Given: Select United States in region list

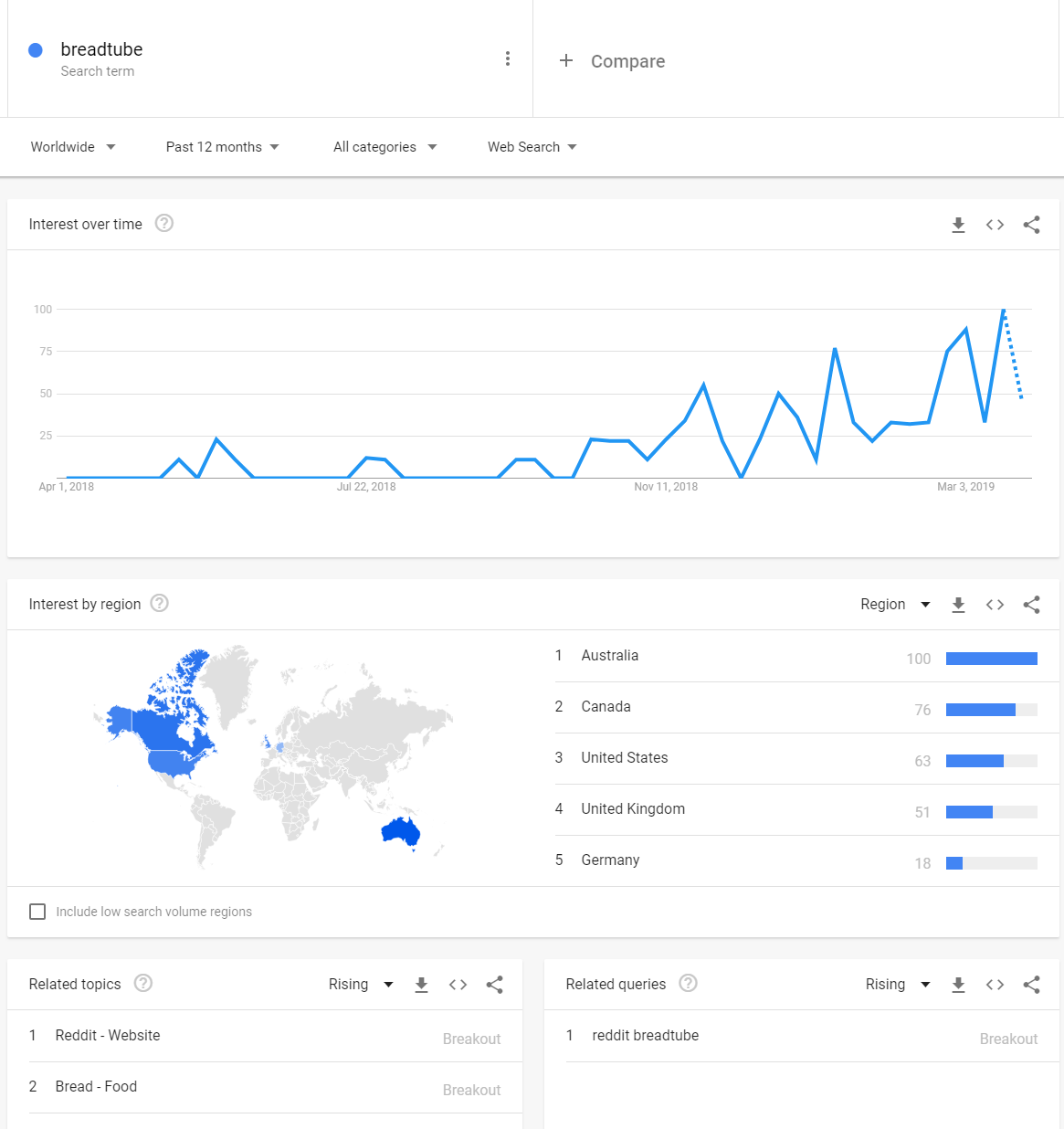Looking at the screenshot, I should point(625,758).
